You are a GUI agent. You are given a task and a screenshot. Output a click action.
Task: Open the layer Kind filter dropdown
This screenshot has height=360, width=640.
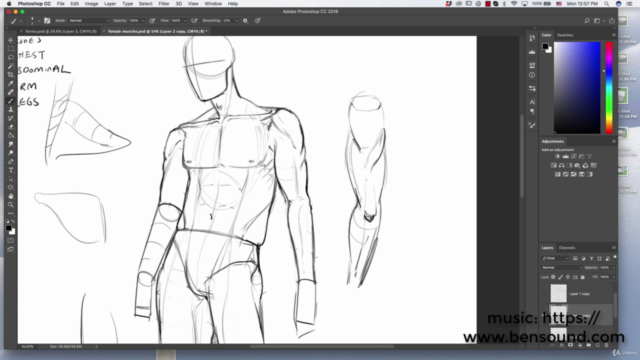point(555,258)
